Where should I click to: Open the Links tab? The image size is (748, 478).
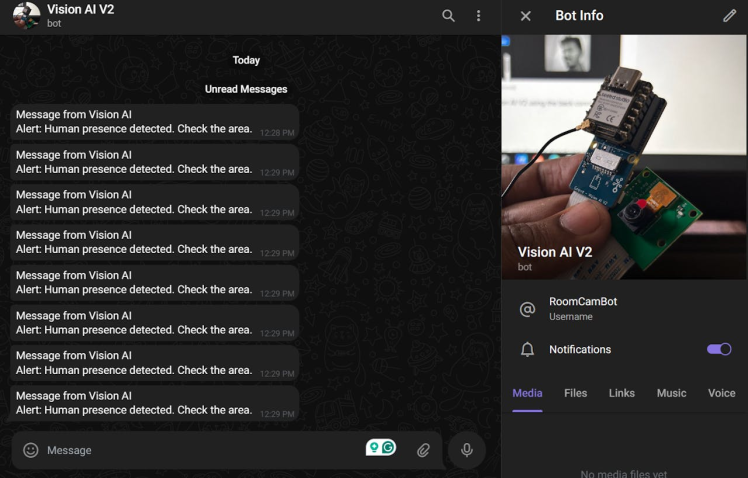[x=622, y=393]
